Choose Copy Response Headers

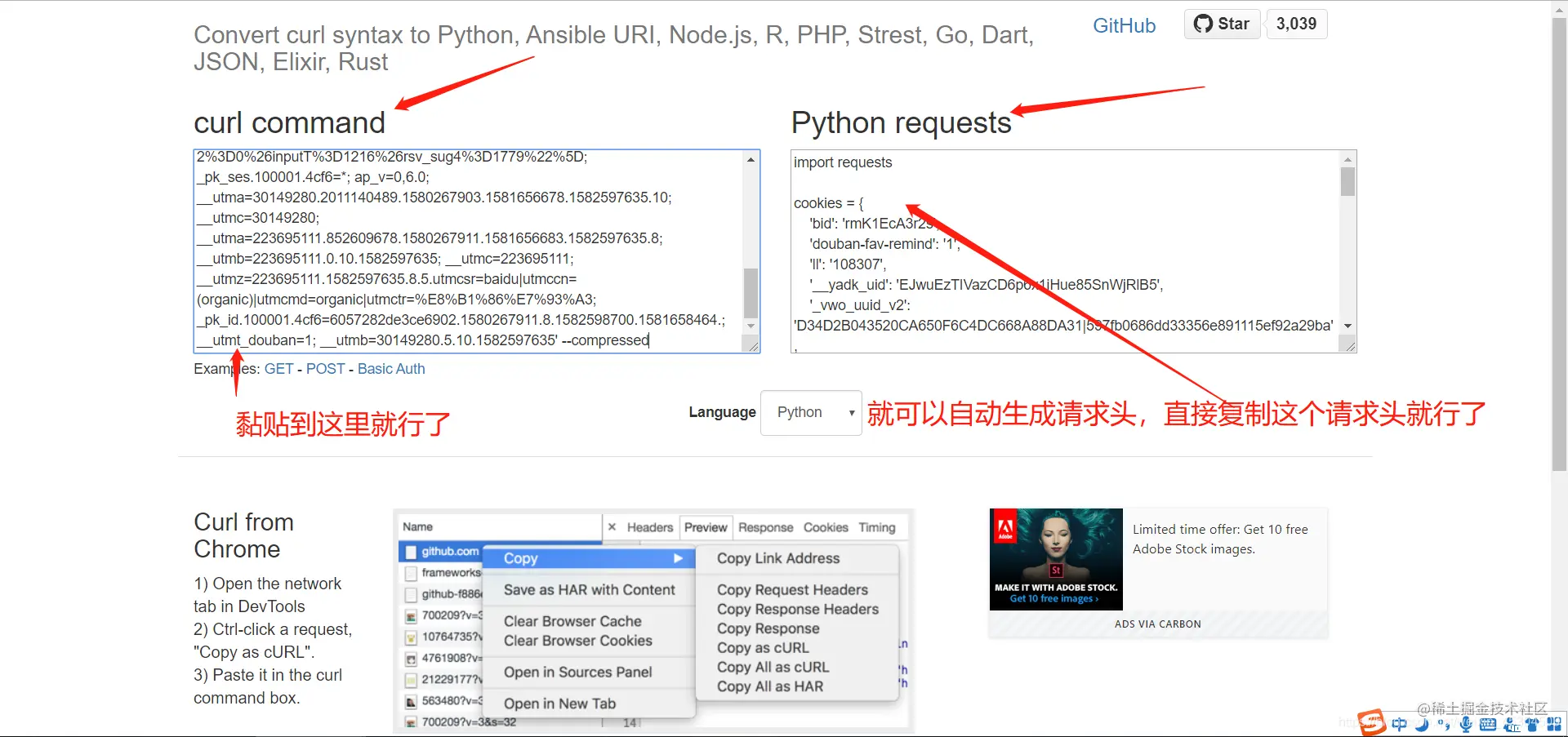797,609
